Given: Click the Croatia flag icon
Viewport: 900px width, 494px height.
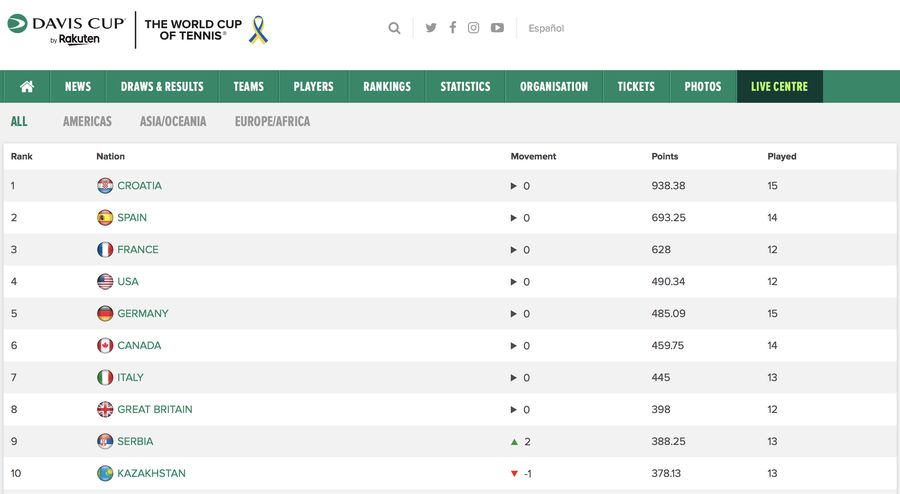Looking at the screenshot, I should [105, 186].
